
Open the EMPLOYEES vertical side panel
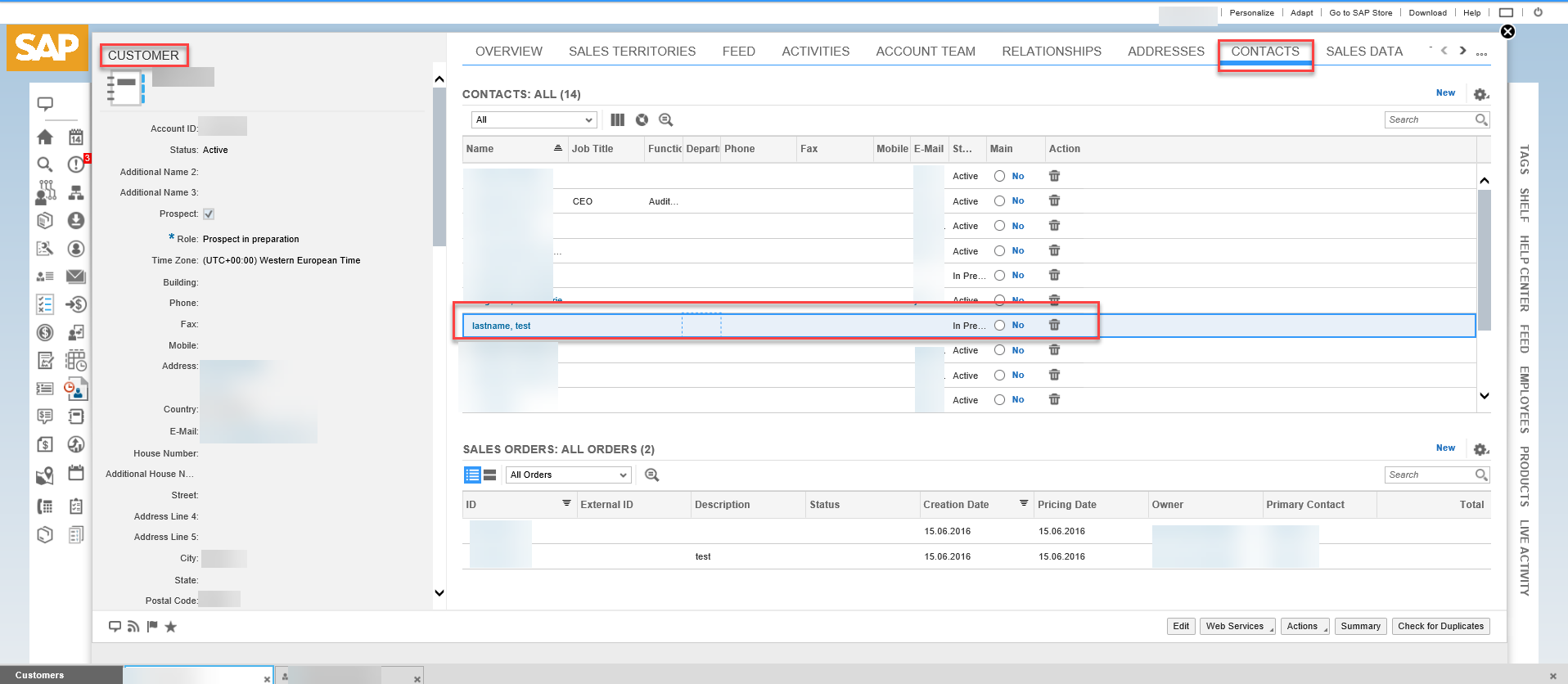[x=1525, y=399]
